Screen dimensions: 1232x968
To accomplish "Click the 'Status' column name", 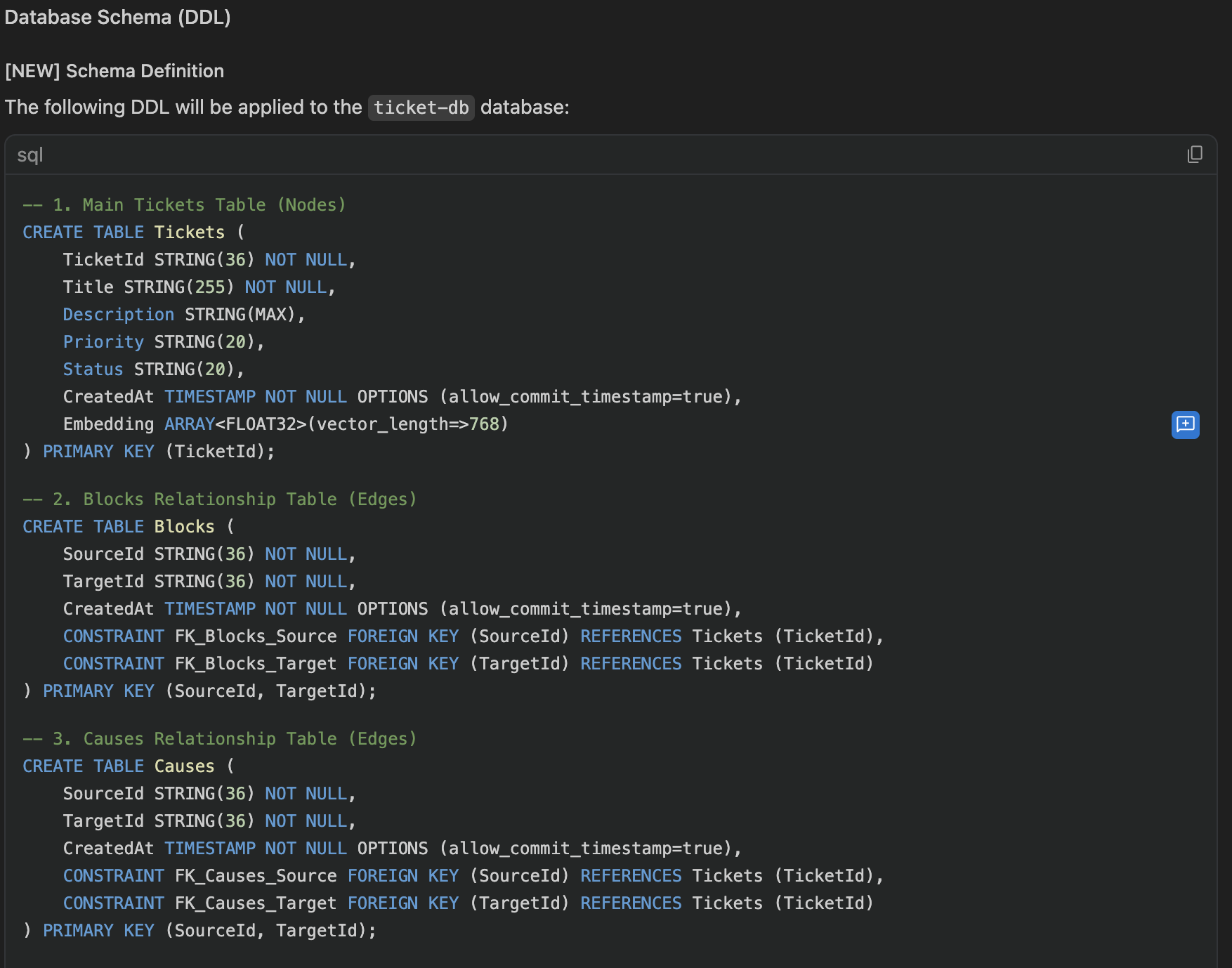I will pyautogui.click(x=93, y=369).
